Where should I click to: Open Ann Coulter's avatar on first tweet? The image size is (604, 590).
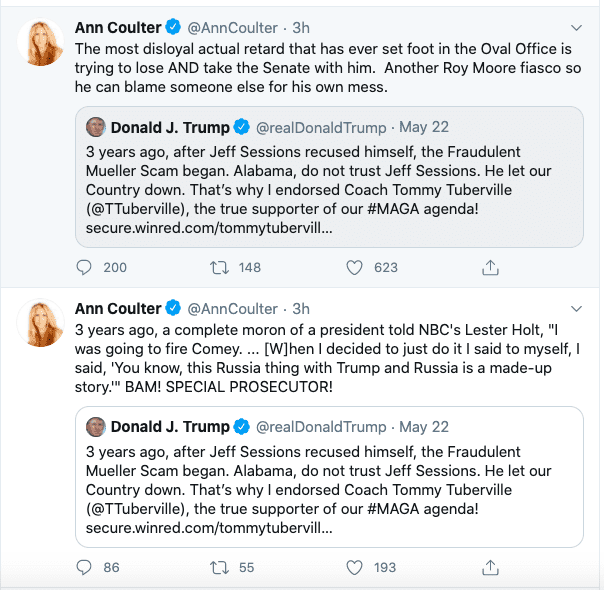tap(43, 43)
